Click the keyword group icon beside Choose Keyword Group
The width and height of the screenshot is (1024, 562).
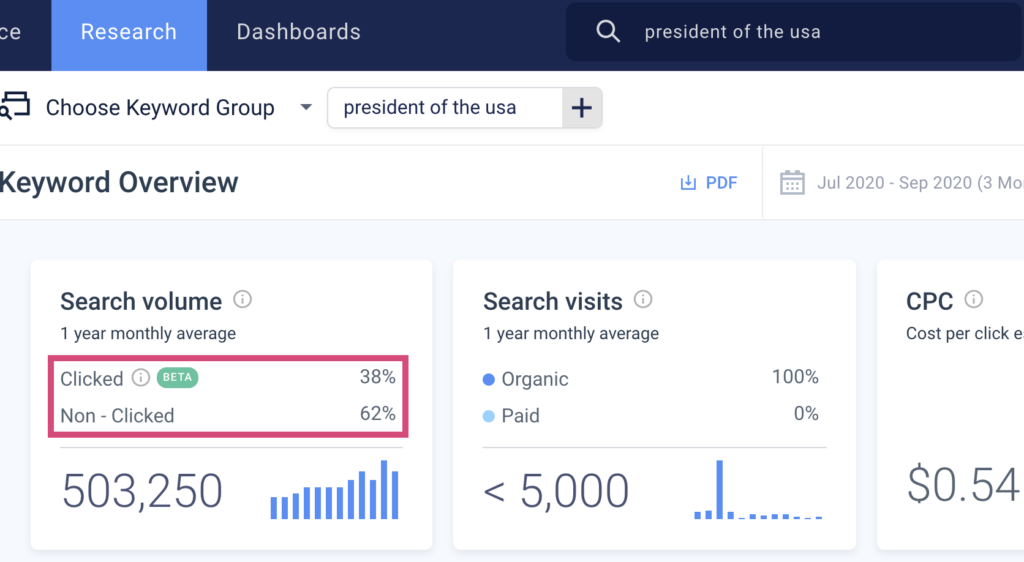(x=15, y=106)
